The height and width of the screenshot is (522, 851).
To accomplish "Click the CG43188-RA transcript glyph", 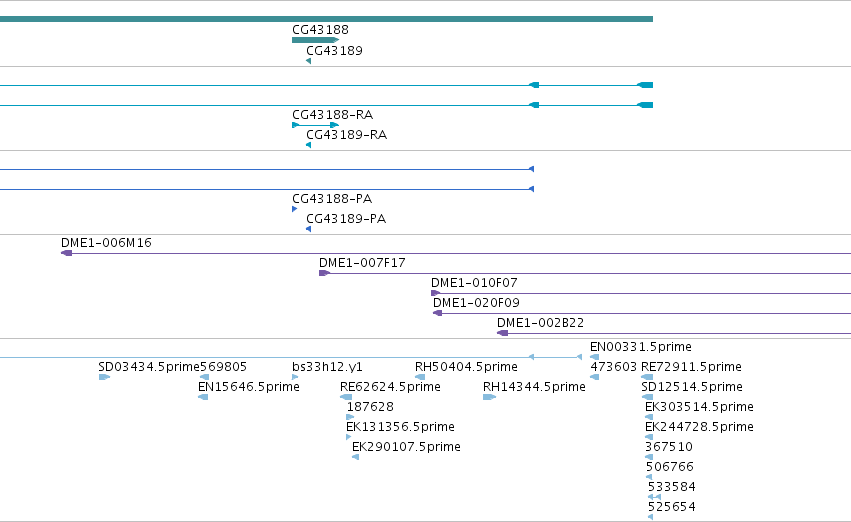I will coord(315,125).
